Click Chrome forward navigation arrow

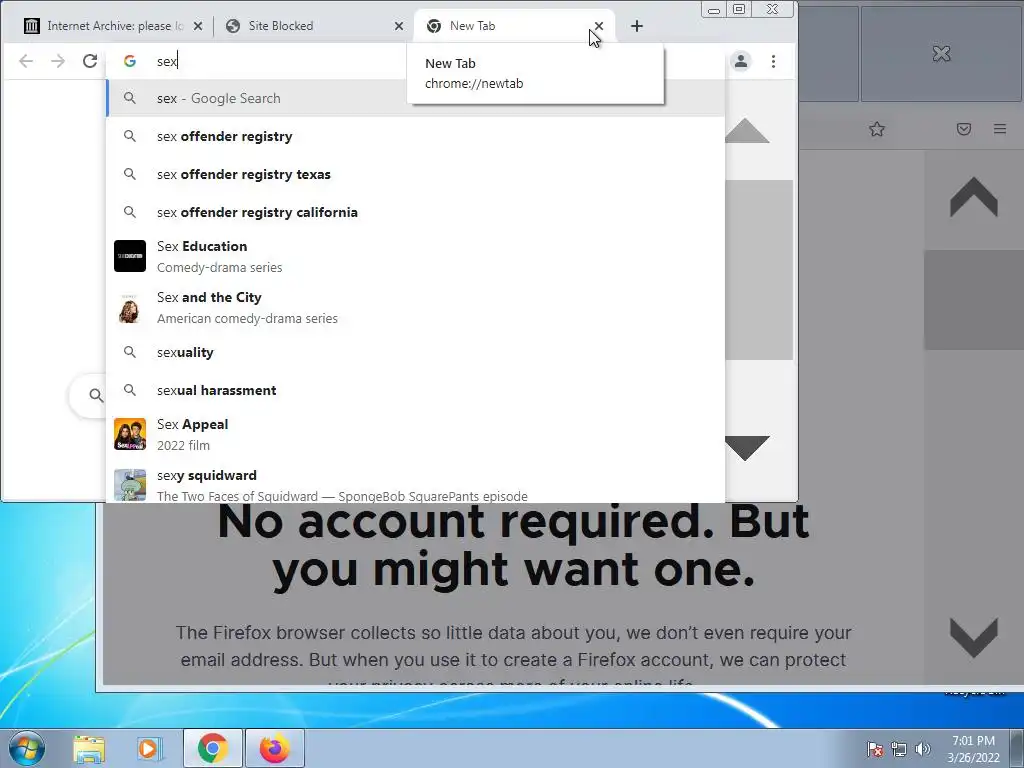pos(58,61)
